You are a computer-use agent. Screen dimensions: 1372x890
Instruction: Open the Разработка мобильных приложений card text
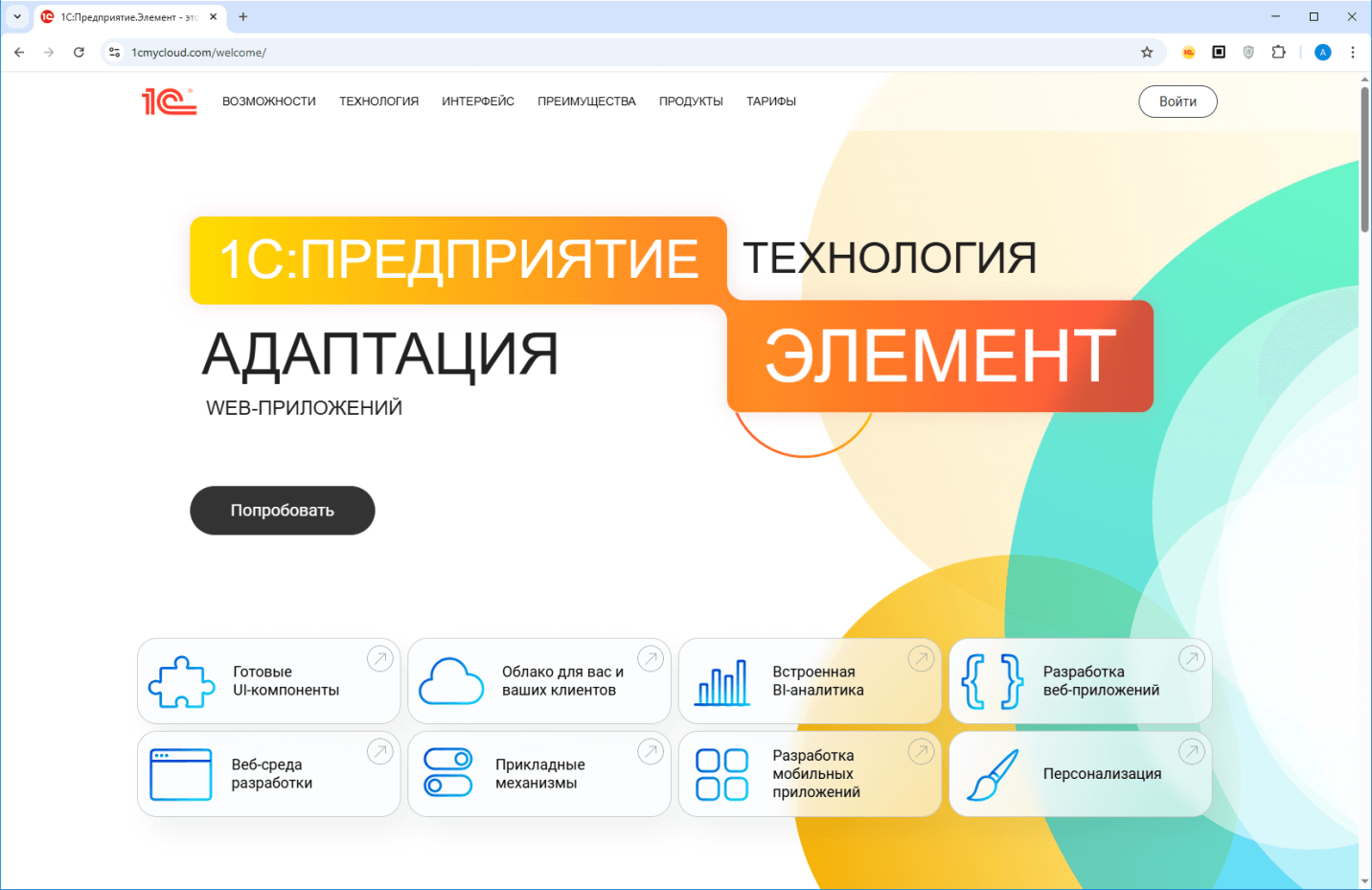[816, 774]
